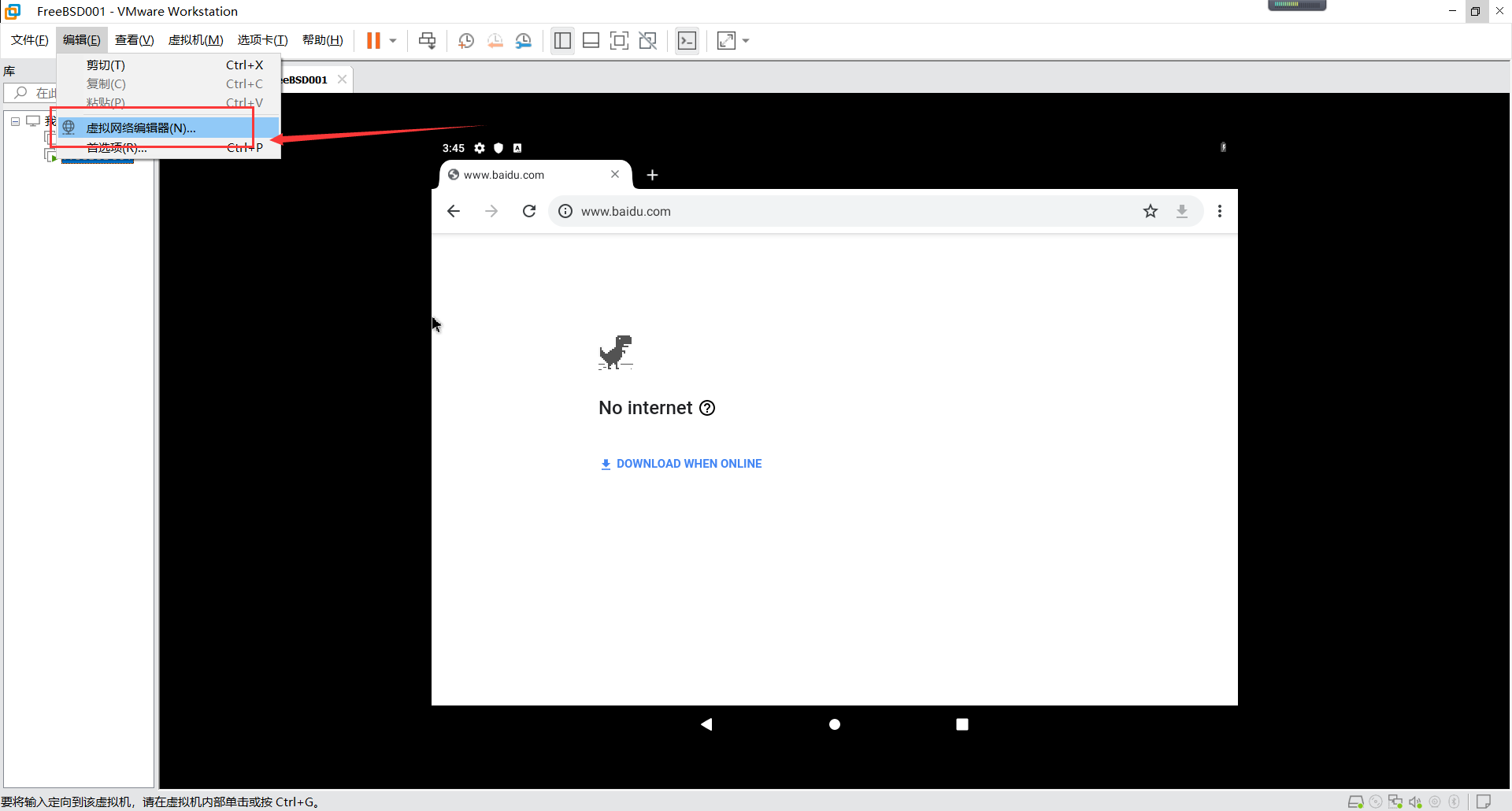
Task: Toggle the library sidebar view icon
Action: click(562, 41)
